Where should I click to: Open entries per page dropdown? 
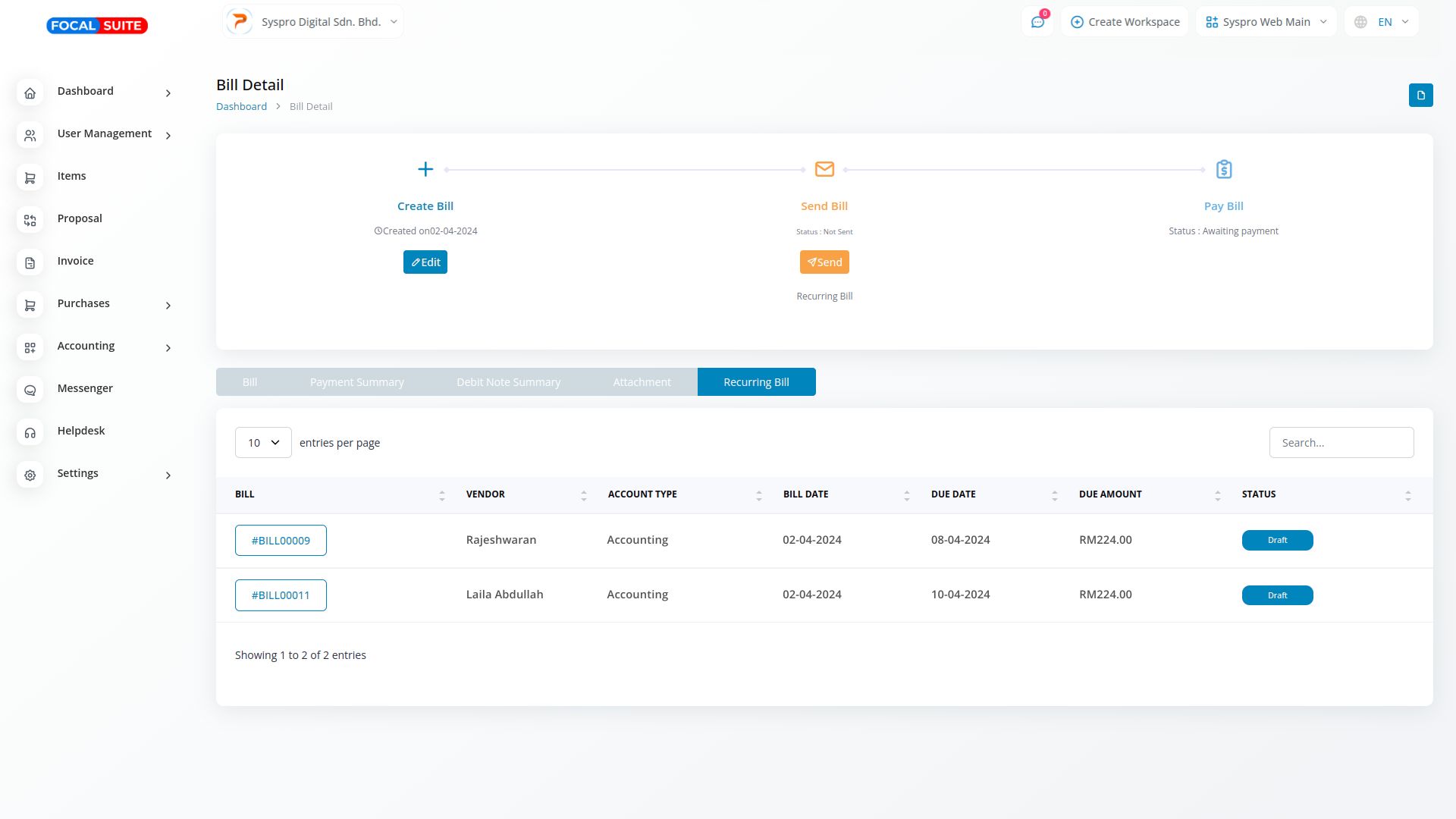click(263, 443)
